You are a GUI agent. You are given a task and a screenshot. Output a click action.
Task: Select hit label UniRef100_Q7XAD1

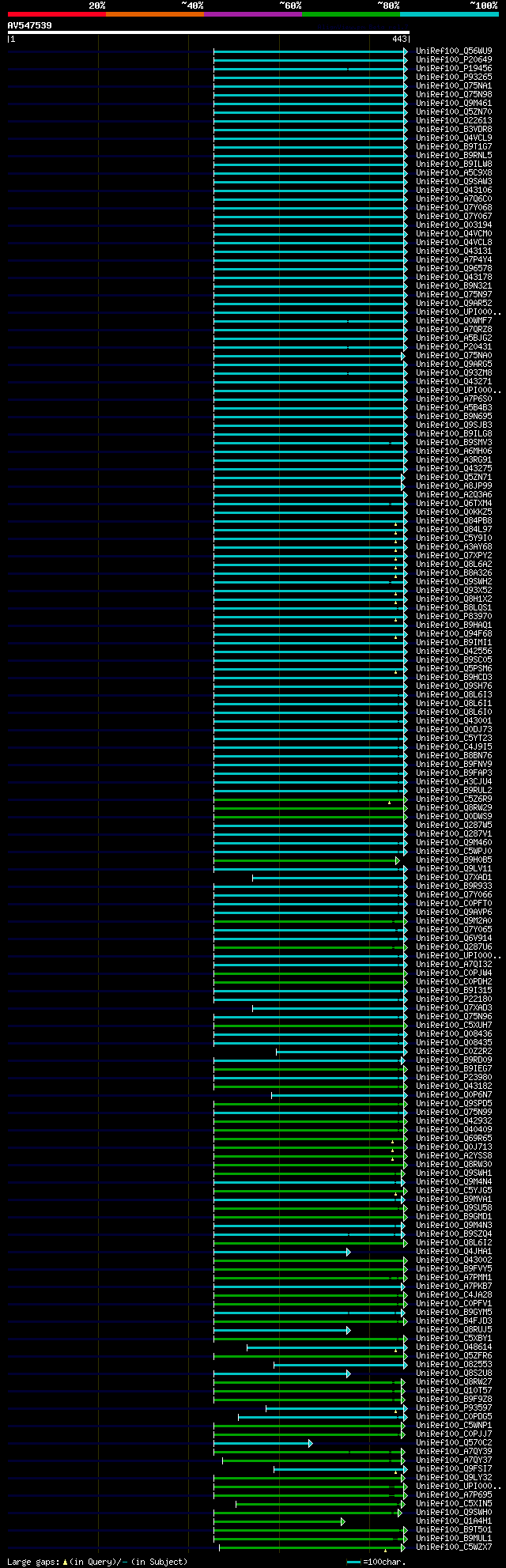click(454, 878)
